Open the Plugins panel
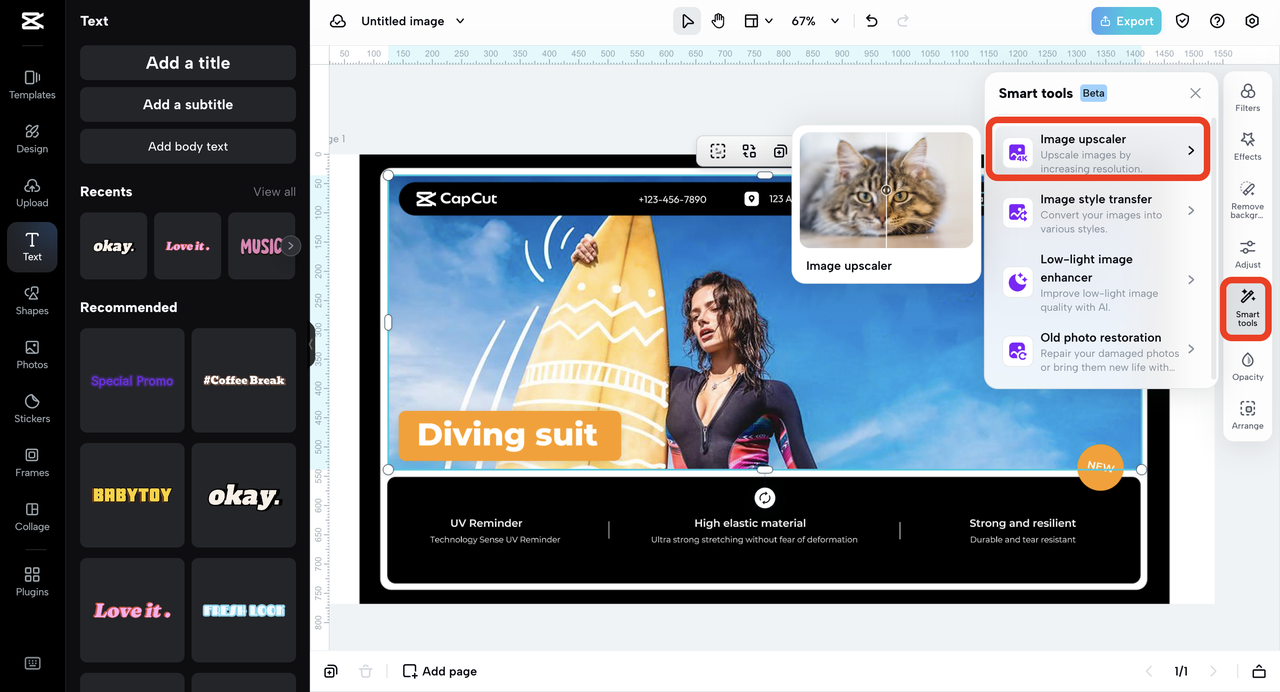This screenshot has height=692, width=1280. click(32, 581)
